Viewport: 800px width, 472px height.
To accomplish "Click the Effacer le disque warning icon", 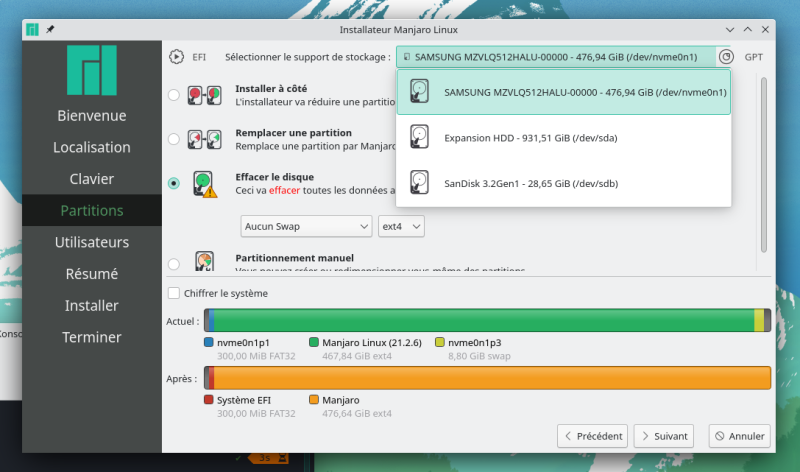I will tap(205, 184).
